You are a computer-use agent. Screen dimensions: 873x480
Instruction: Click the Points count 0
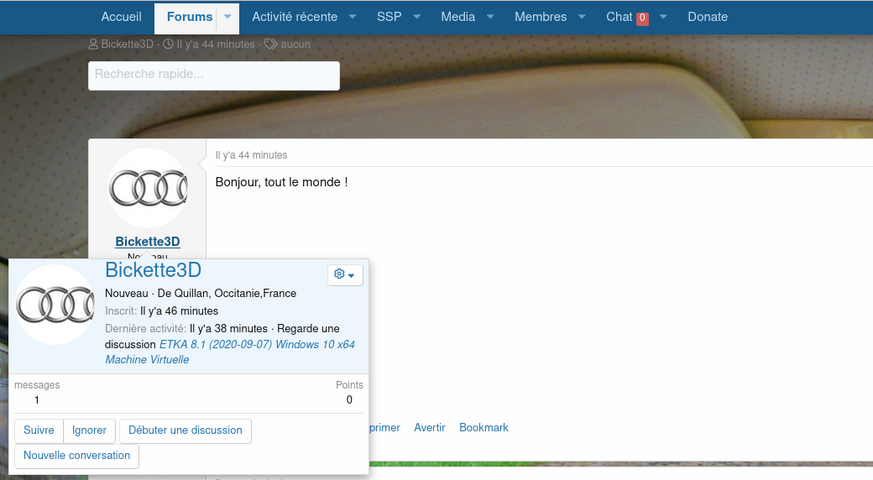click(x=349, y=400)
